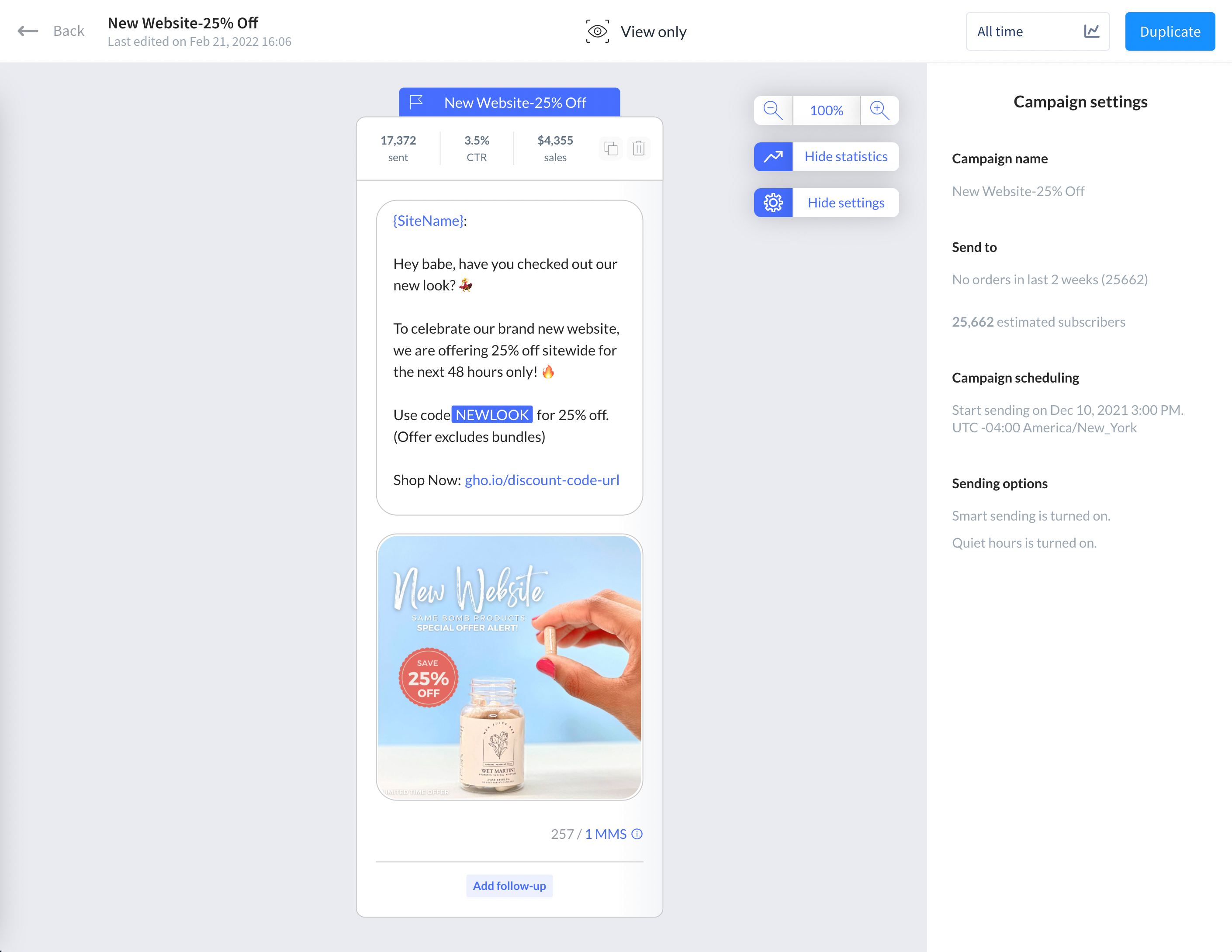This screenshot has width=1232, height=952.
Task: Open the New Website promo image
Action: (x=509, y=667)
